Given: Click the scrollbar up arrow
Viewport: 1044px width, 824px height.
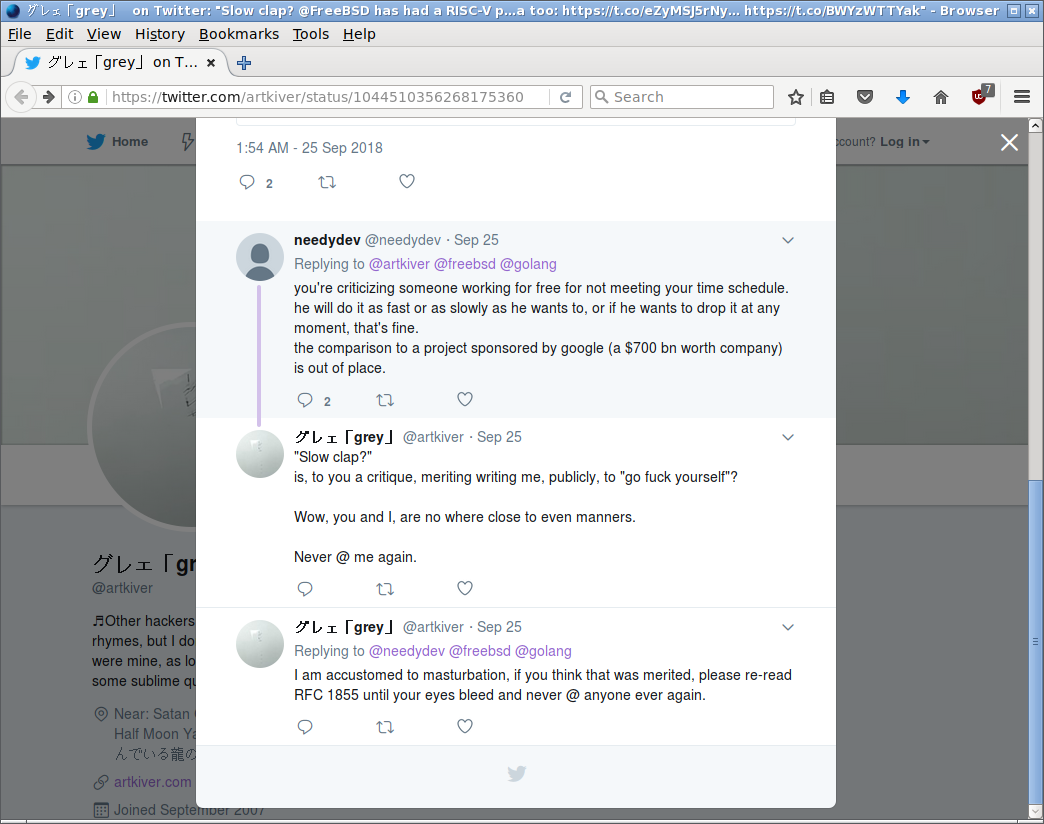Looking at the screenshot, I should click(x=1035, y=125).
